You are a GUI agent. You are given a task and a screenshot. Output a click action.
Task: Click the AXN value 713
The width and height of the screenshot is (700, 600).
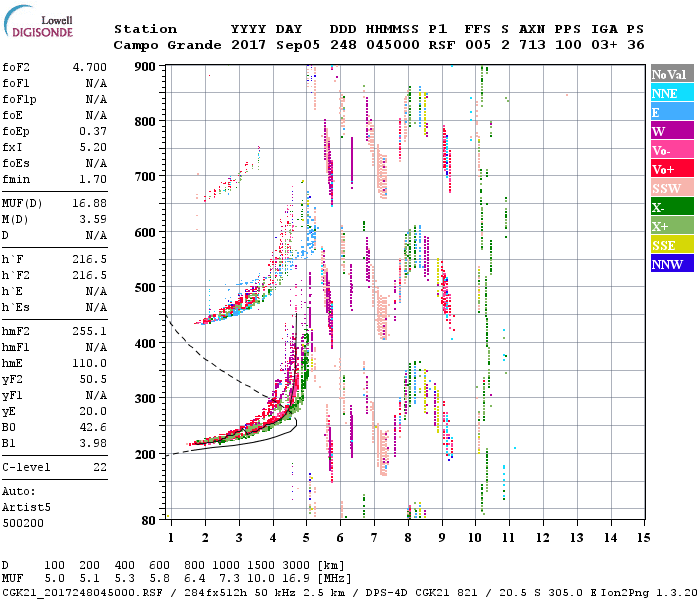[532, 45]
